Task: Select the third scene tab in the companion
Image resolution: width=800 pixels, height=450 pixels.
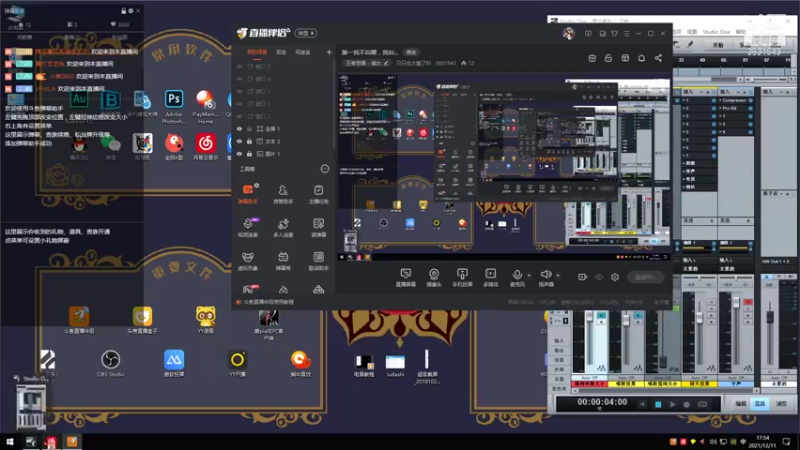Action: click(303, 52)
